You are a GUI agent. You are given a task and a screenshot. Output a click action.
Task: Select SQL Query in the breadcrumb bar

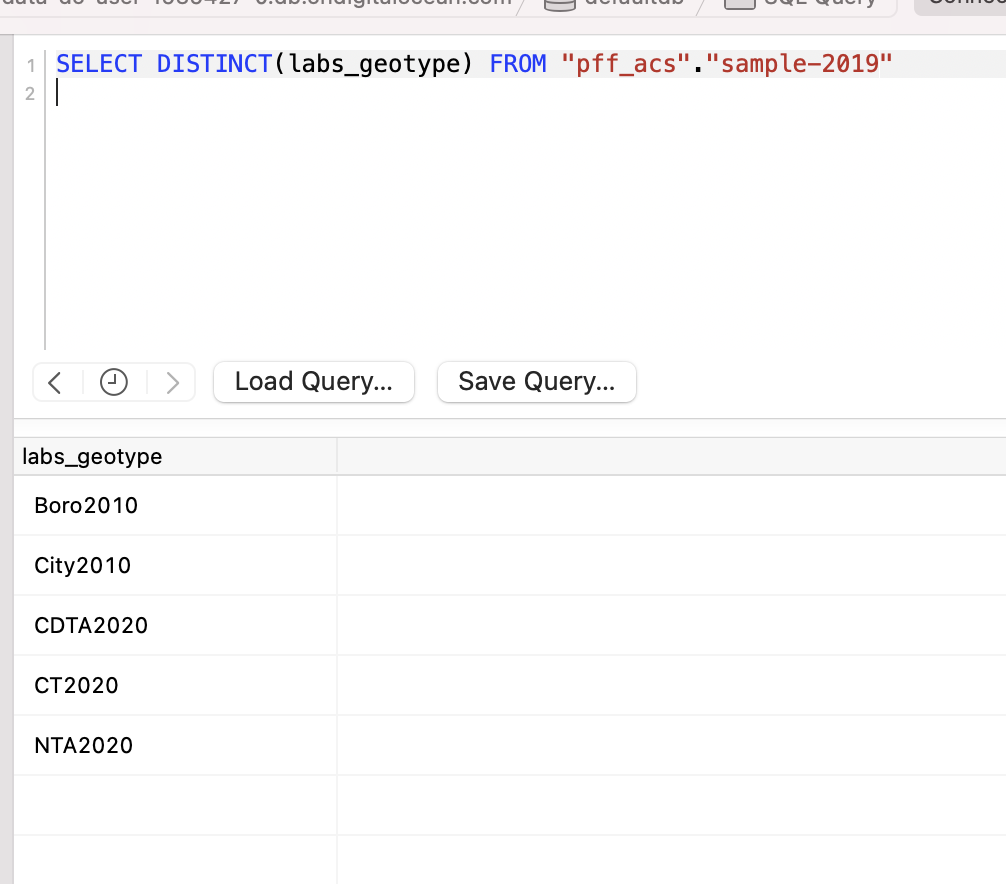click(x=800, y=3)
